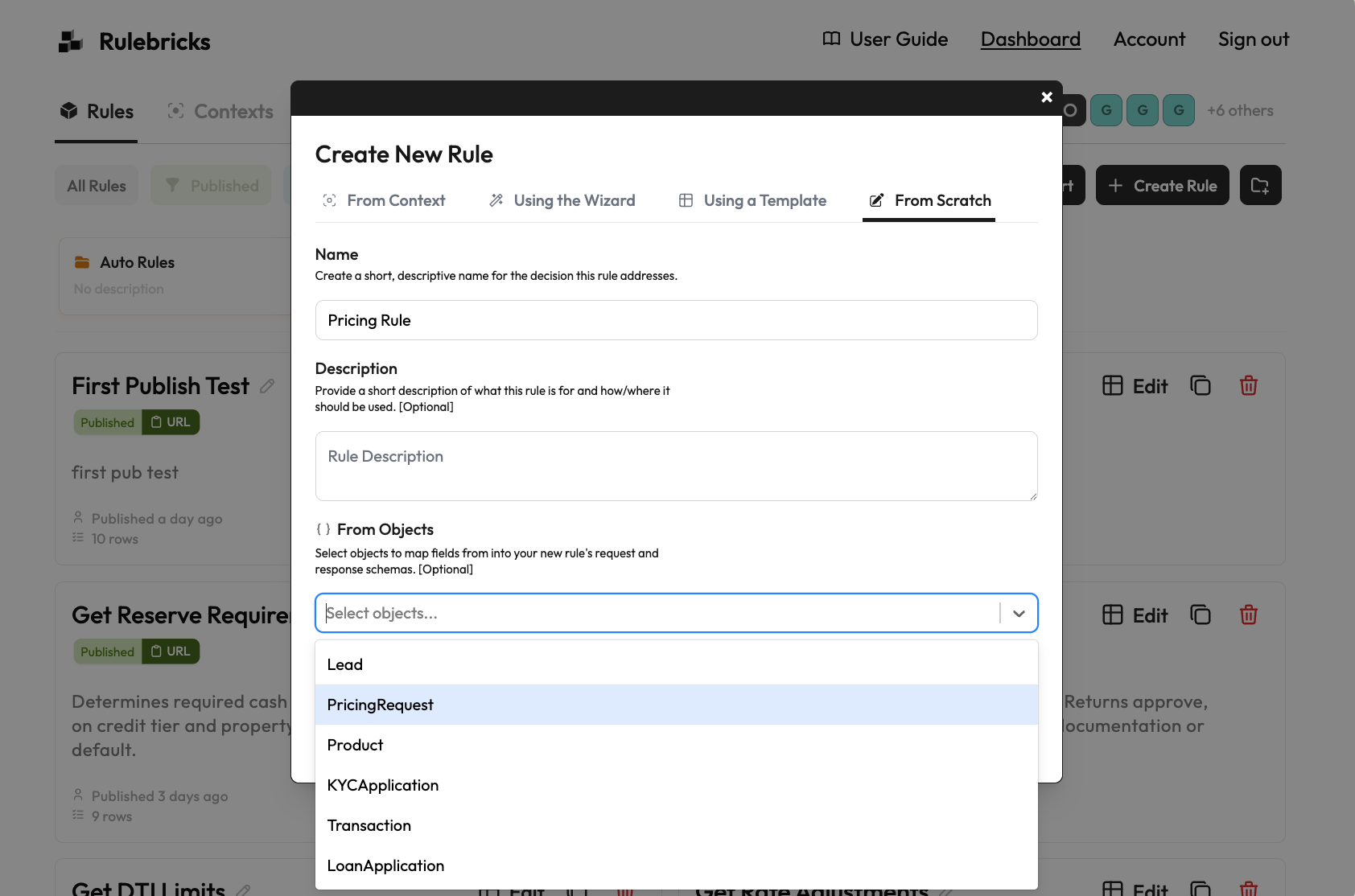Viewport: 1355px width, 896px height.
Task: Click the trash icon for Get Reserve Requirements
Action: click(x=1248, y=615)
